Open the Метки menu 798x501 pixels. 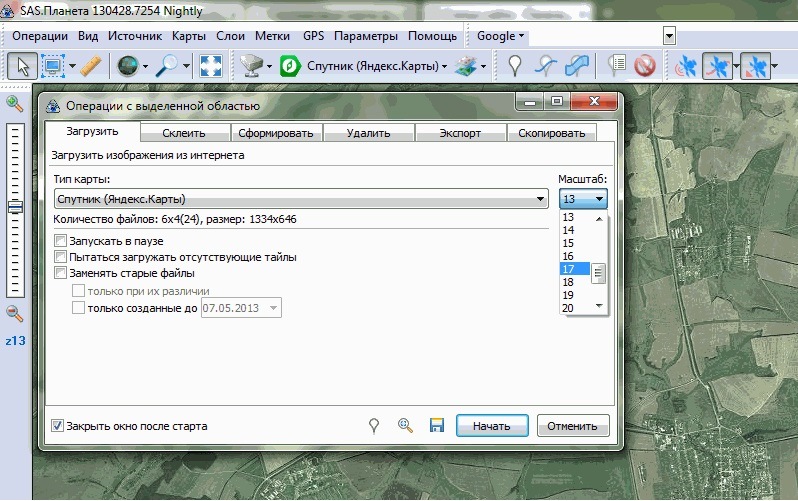272,36
